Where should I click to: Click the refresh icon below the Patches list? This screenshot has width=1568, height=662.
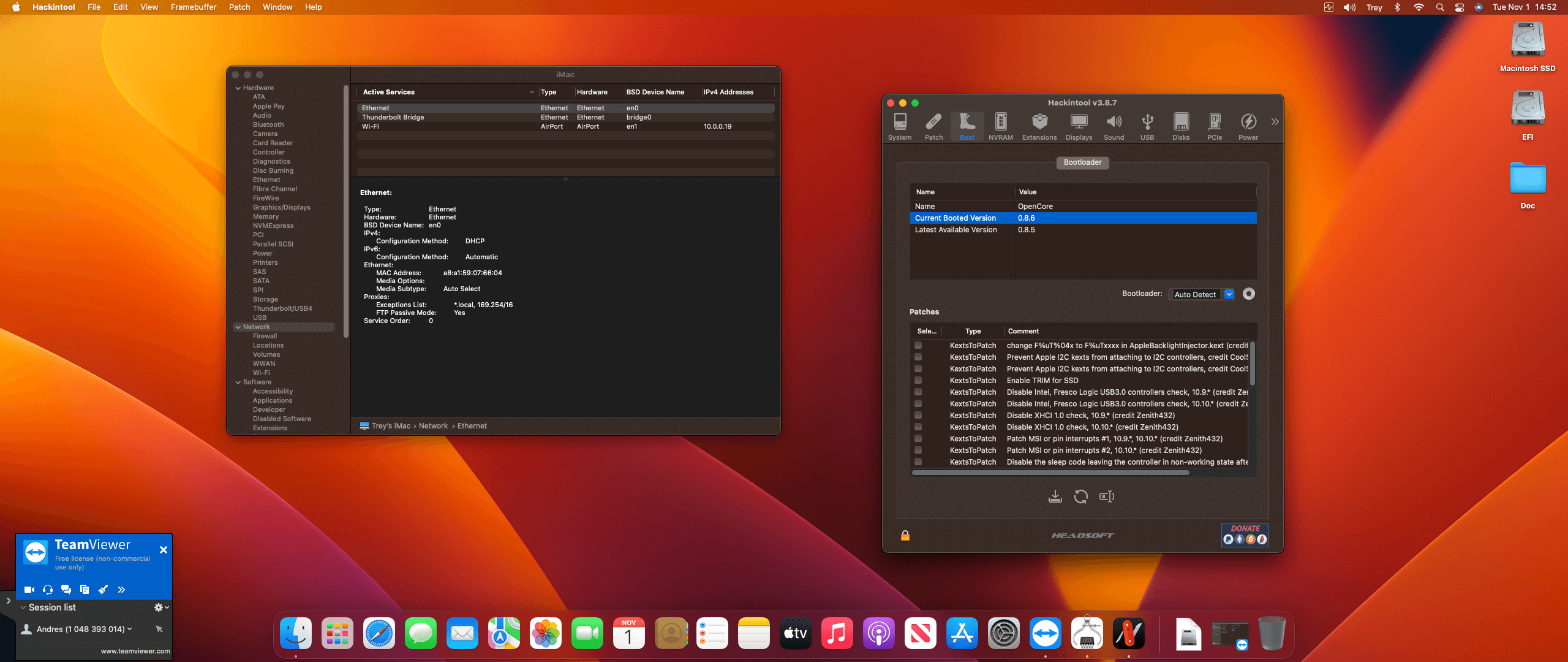coord(1081,496)
